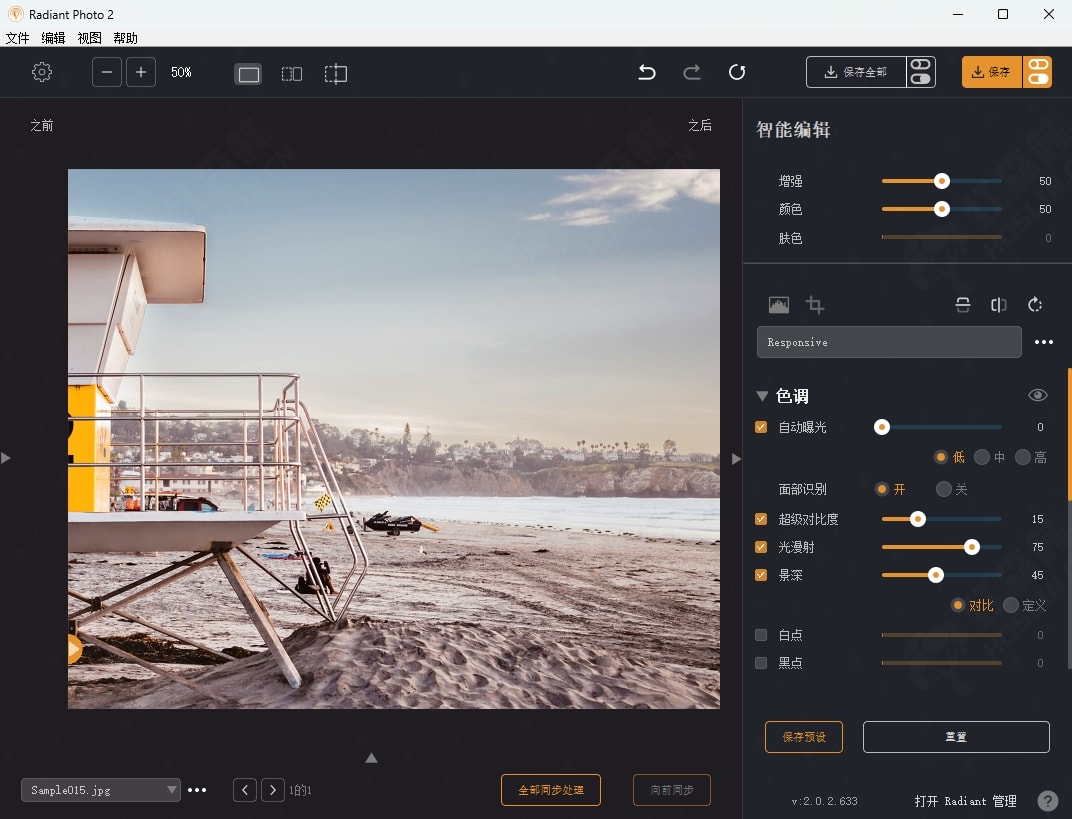
Task: Open the Sample015.jpg file dropdown
Action: (101, 790)
